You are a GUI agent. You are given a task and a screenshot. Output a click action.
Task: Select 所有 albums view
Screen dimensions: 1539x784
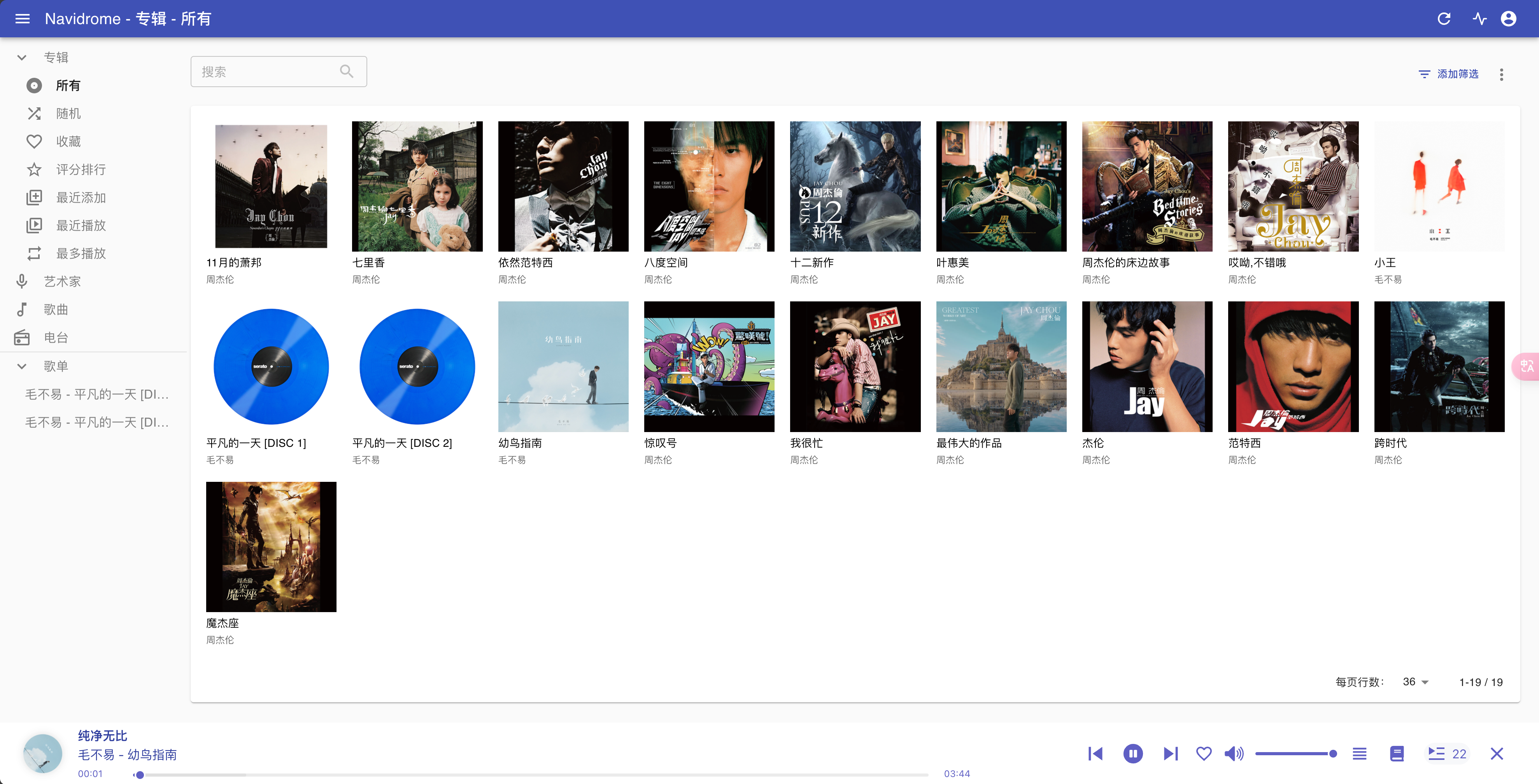pyautogui.click(x=93, y=86)
